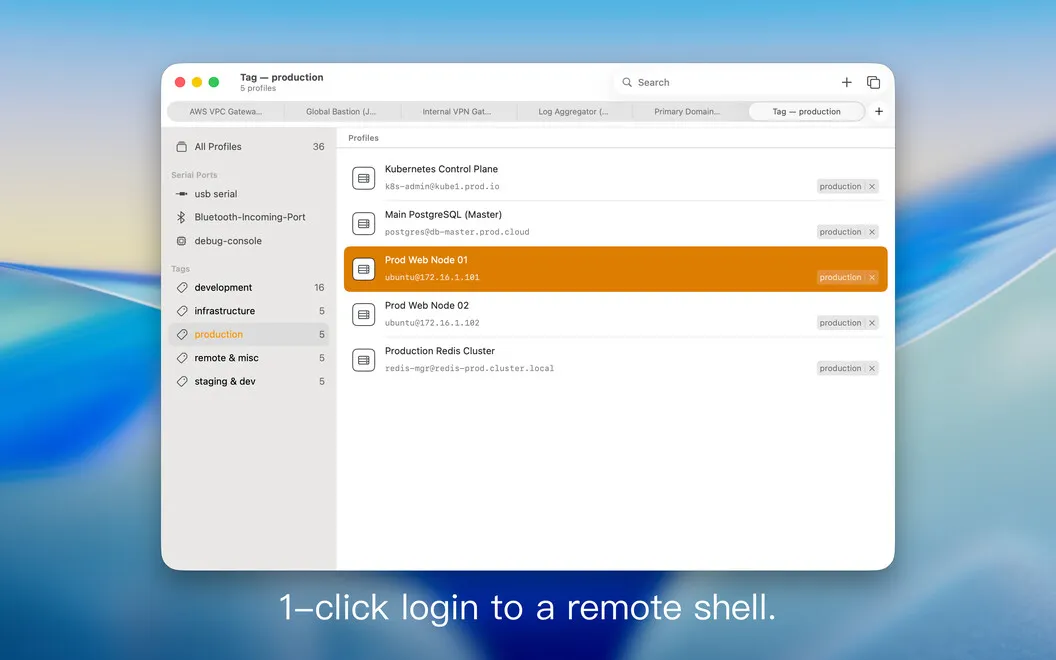Click the server icon for Prod Web Node 02
This screenshot has width=1056, height=660.
coord(364,315)
